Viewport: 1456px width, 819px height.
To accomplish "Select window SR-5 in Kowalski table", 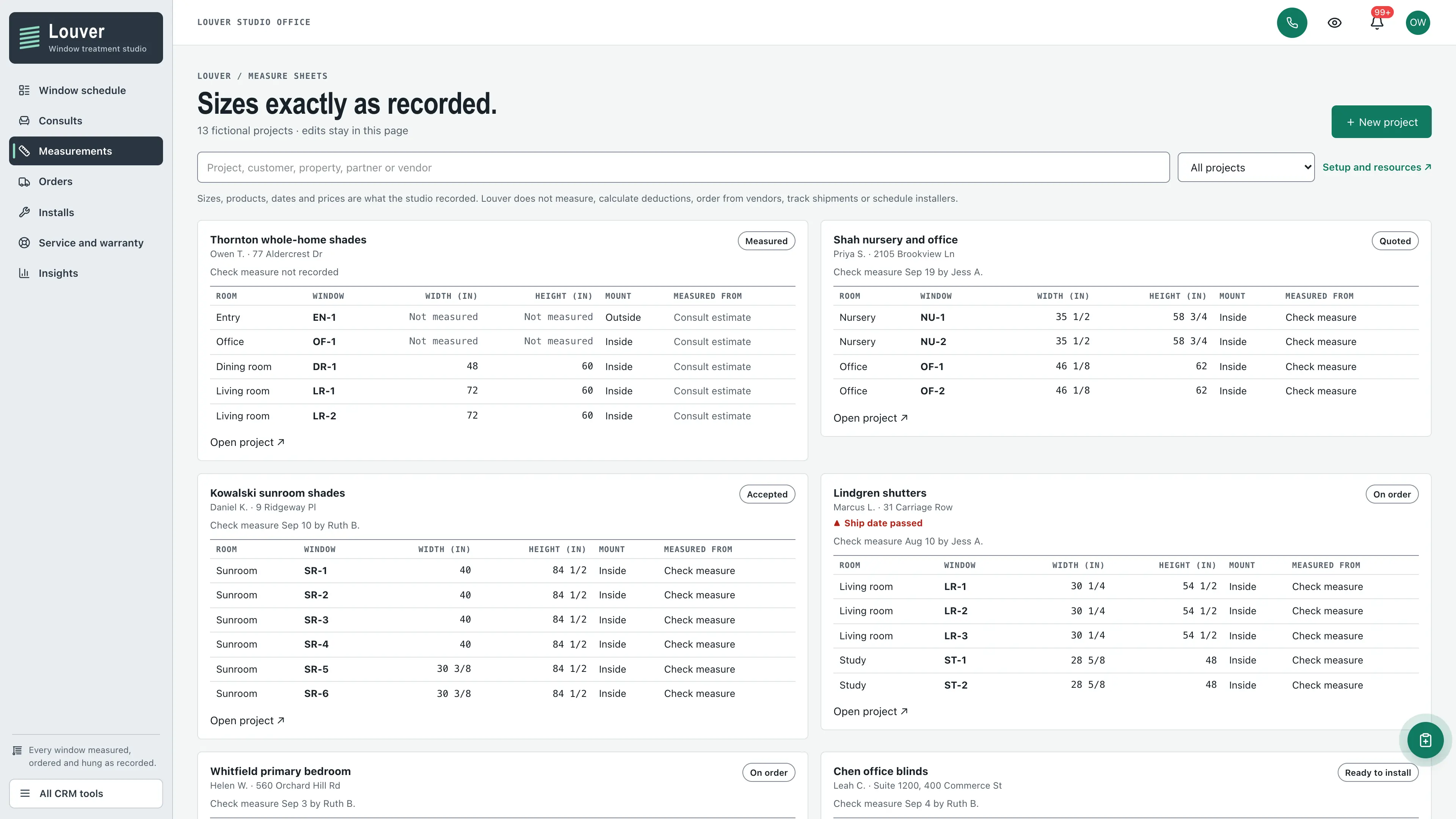I will coord(316,669).
